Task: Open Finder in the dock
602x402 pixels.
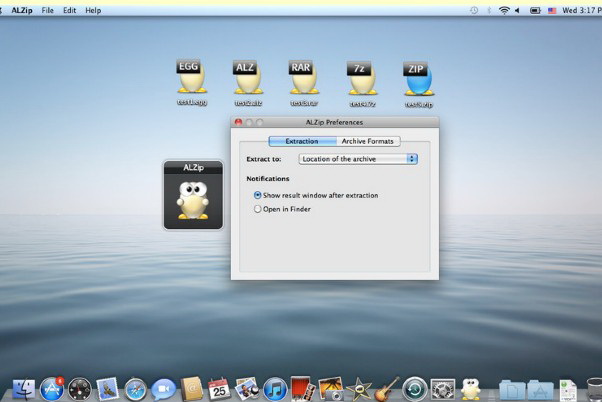Action: point(24,389)
